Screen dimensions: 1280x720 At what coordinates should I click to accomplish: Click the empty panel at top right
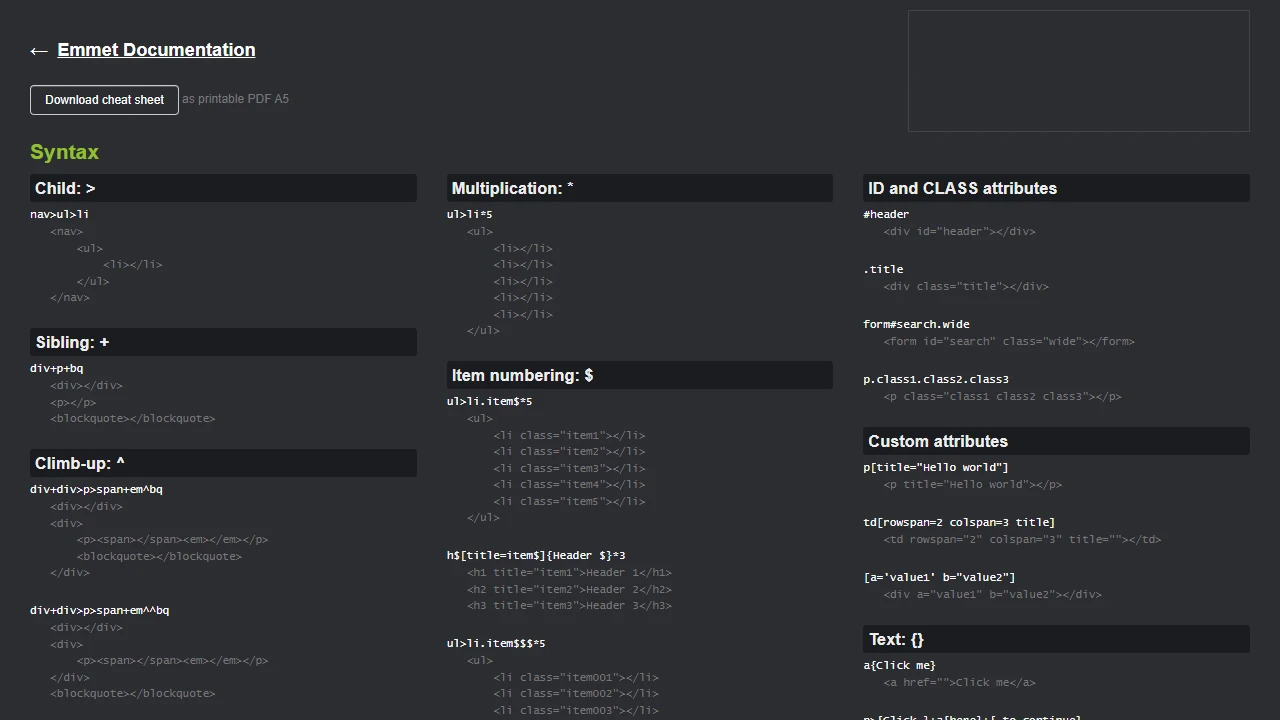click(x=1078, y=70)
